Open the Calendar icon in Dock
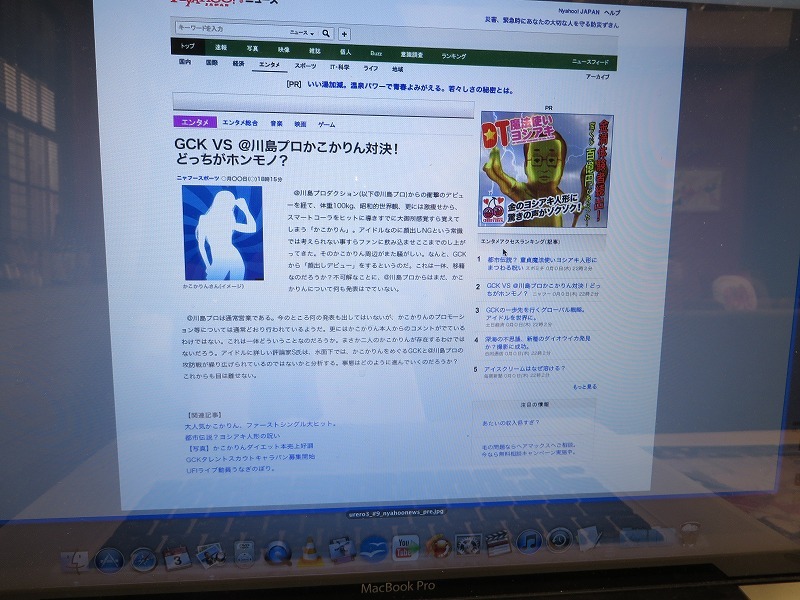The height and width of the screenshot is (600, 800). [x=177, y=556]
